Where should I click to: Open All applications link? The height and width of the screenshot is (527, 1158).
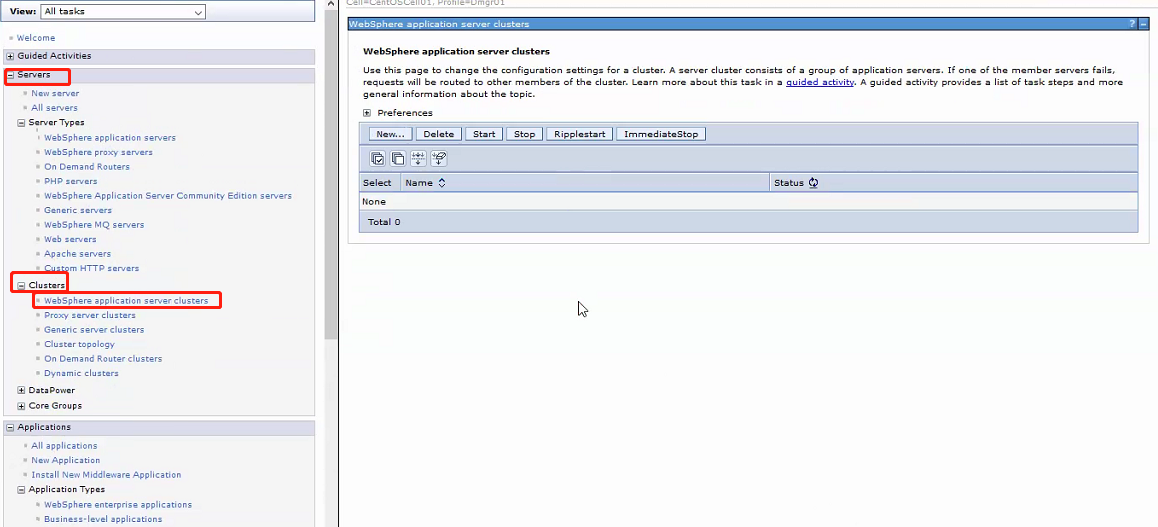[64, 446]
